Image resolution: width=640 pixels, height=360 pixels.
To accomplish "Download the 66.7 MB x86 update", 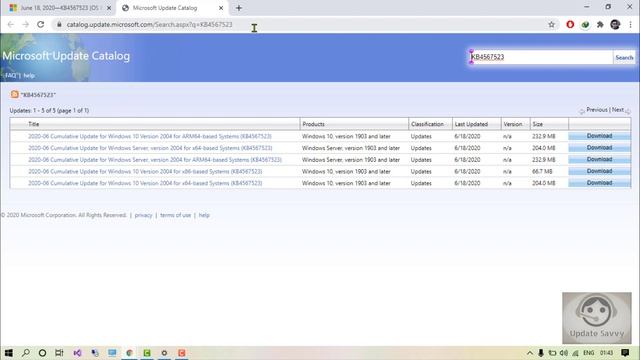I will click(599, 171).
